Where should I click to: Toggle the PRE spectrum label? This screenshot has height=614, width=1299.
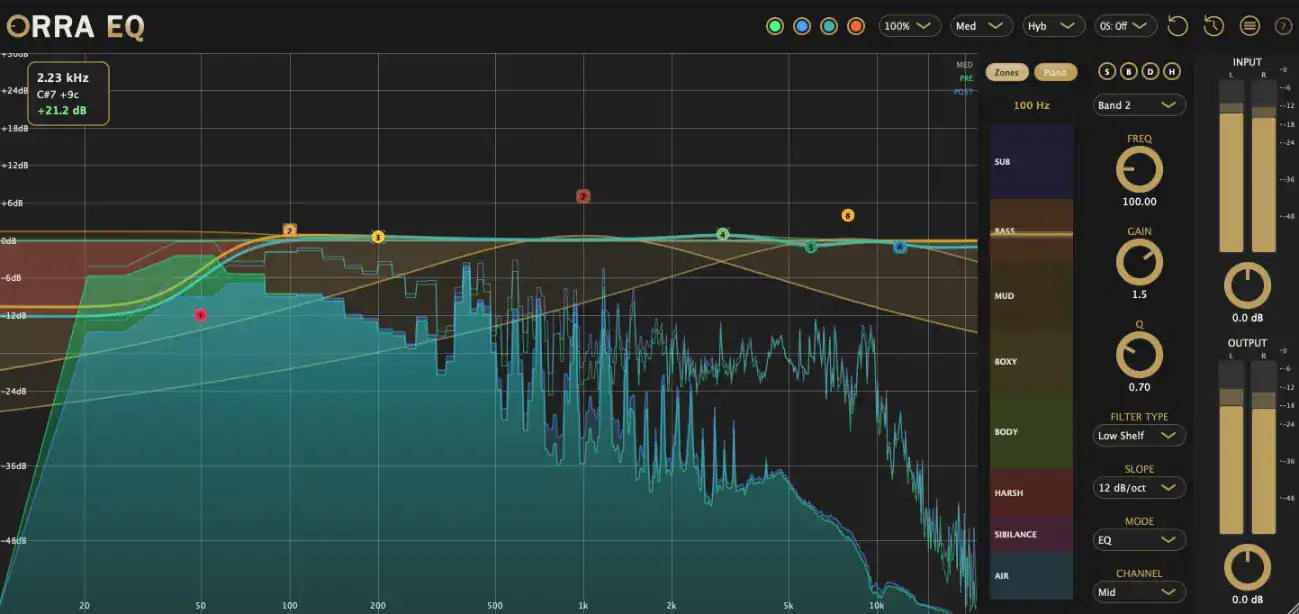tap(966, 77)
